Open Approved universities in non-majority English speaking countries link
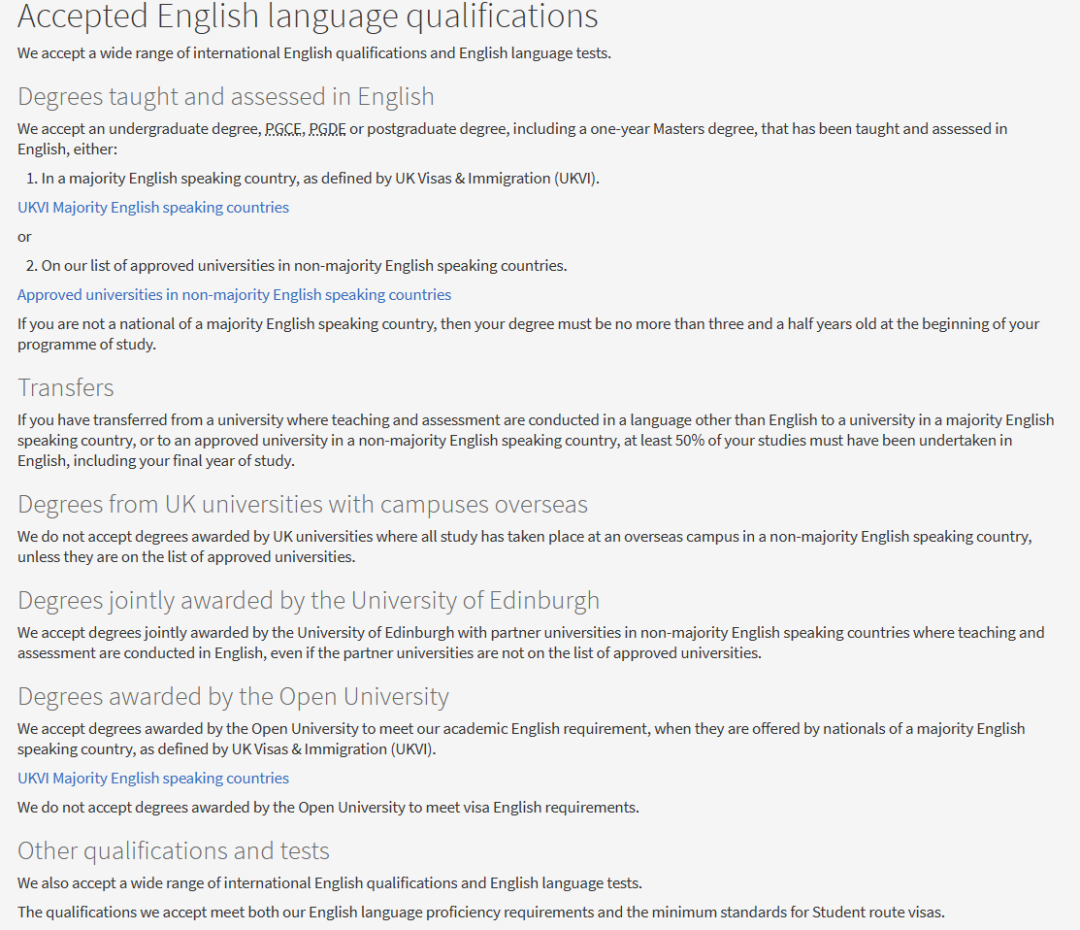The width and height of the screenshot is (1080, 930). click(234, 295)
